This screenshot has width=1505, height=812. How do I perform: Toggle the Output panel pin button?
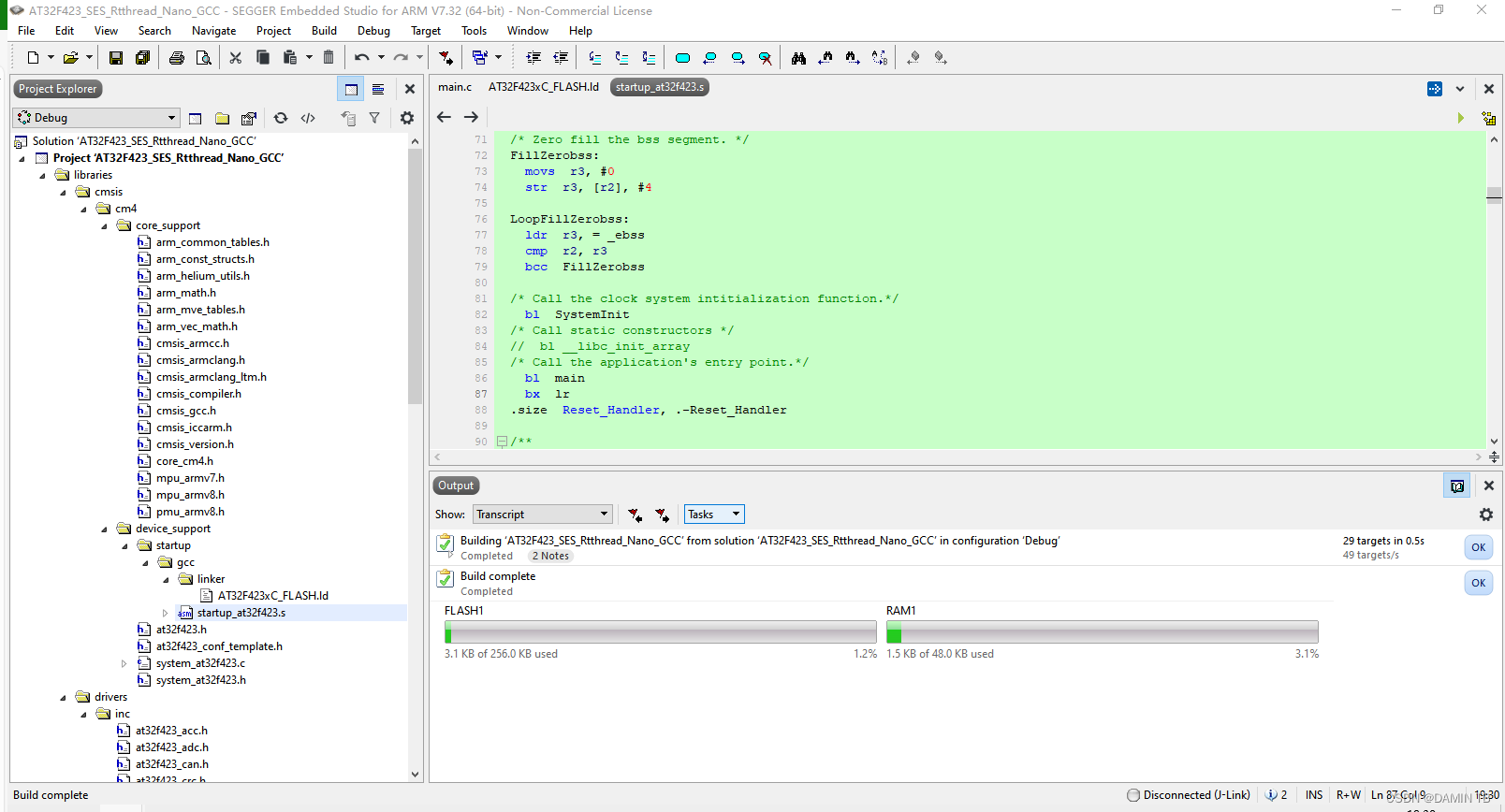[1456, 486]
